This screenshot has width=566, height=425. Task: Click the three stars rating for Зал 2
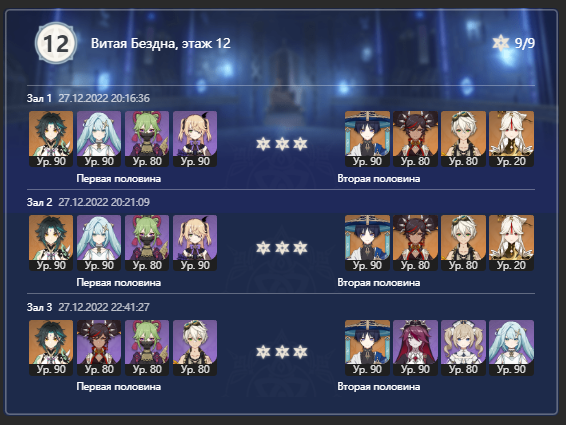[282, 248]
